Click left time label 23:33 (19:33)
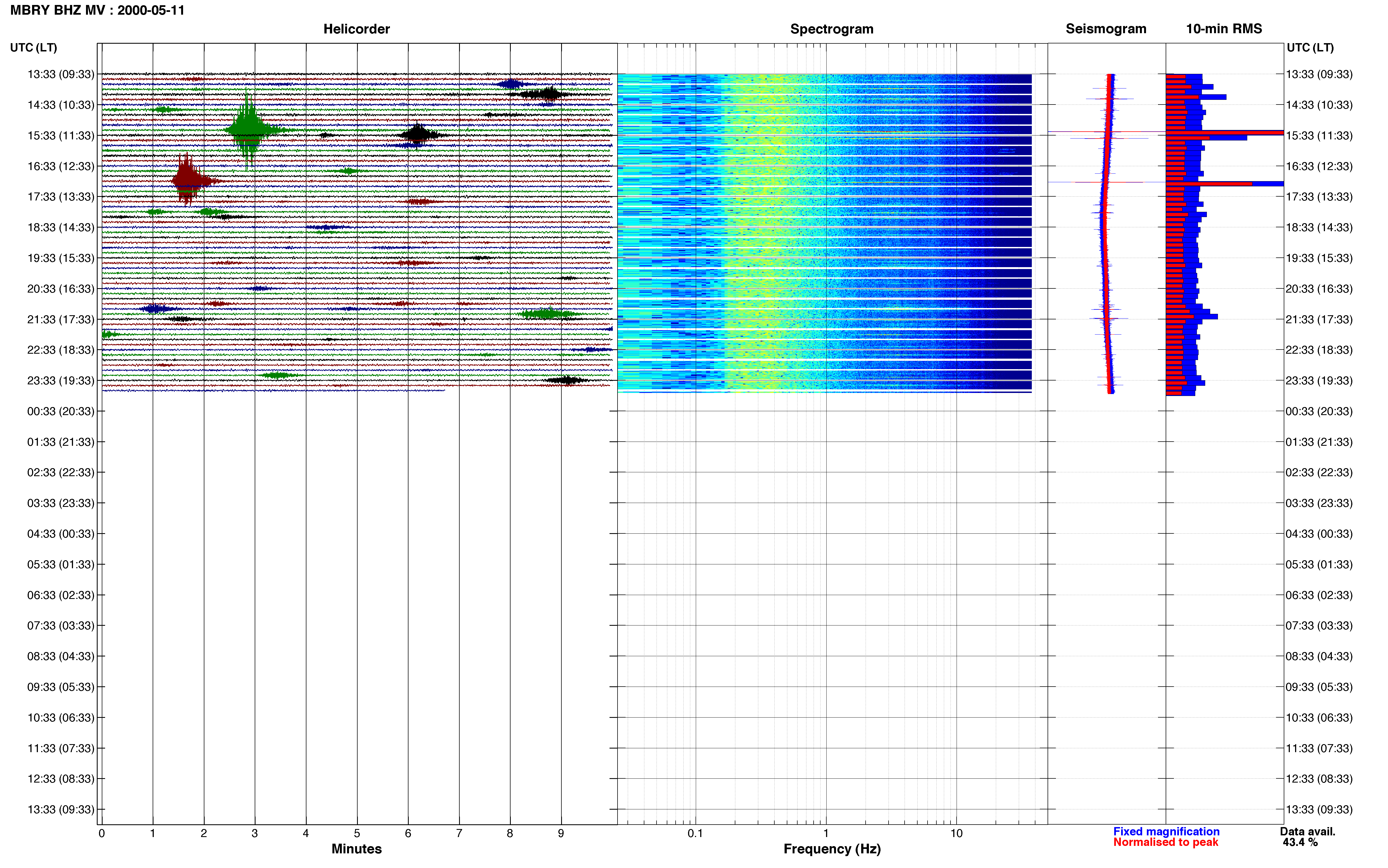Image resolution: width=1388 pixels, height=868 pixels. tap(61, 380)
